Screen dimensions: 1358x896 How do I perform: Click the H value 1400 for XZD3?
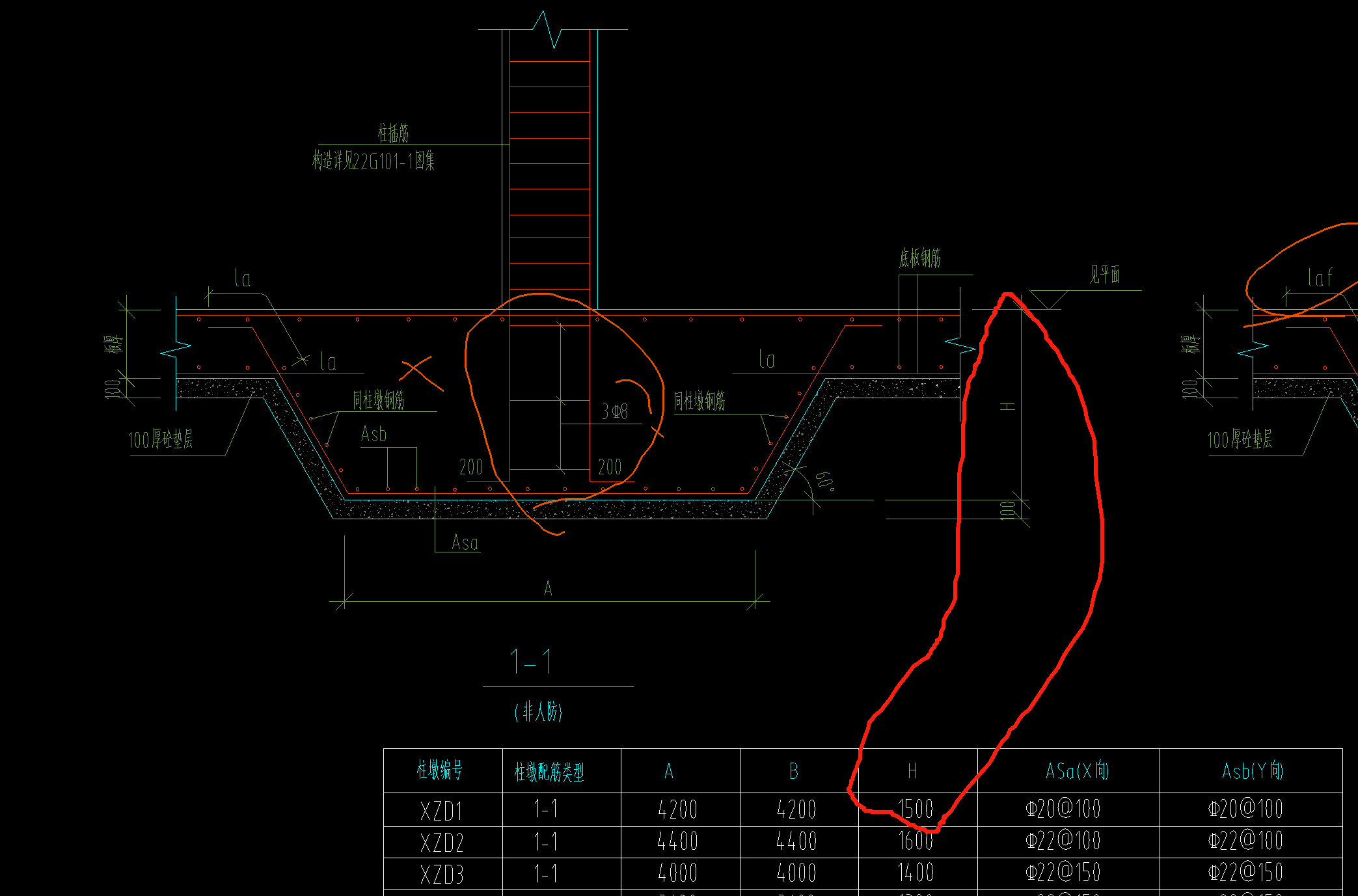coord(916,873)
